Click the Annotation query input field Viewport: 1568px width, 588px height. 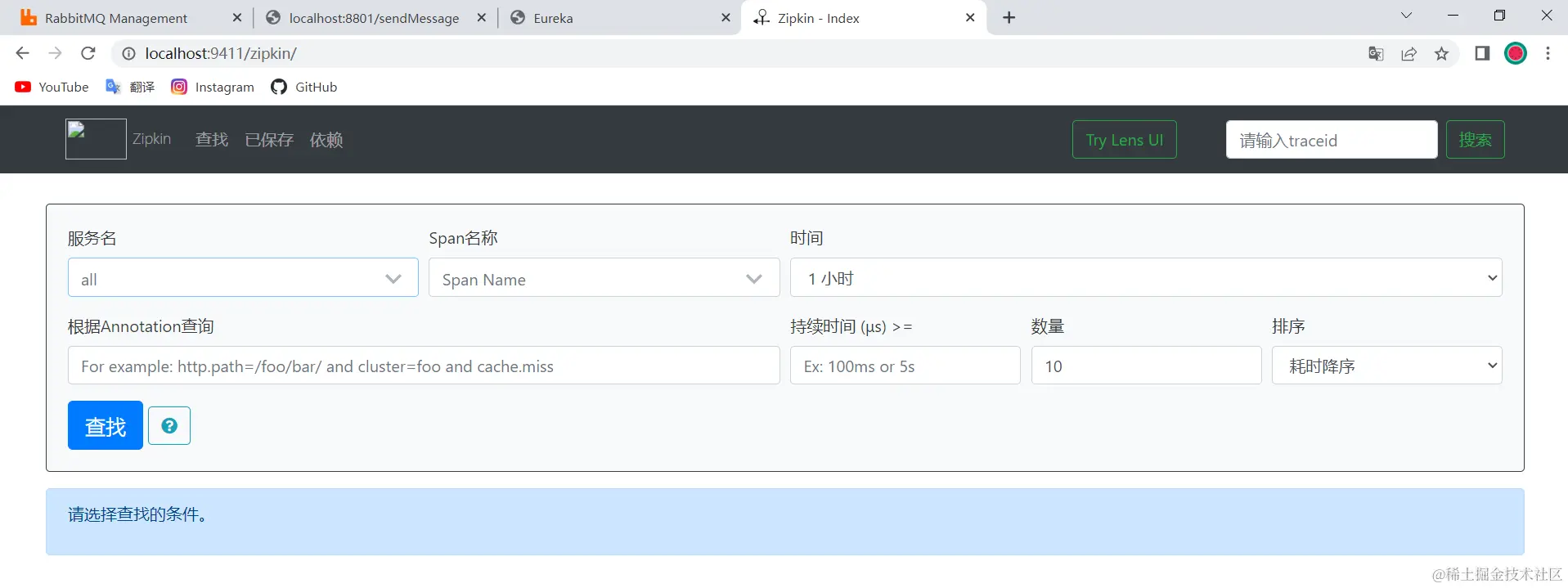click(x=424, y=366)
